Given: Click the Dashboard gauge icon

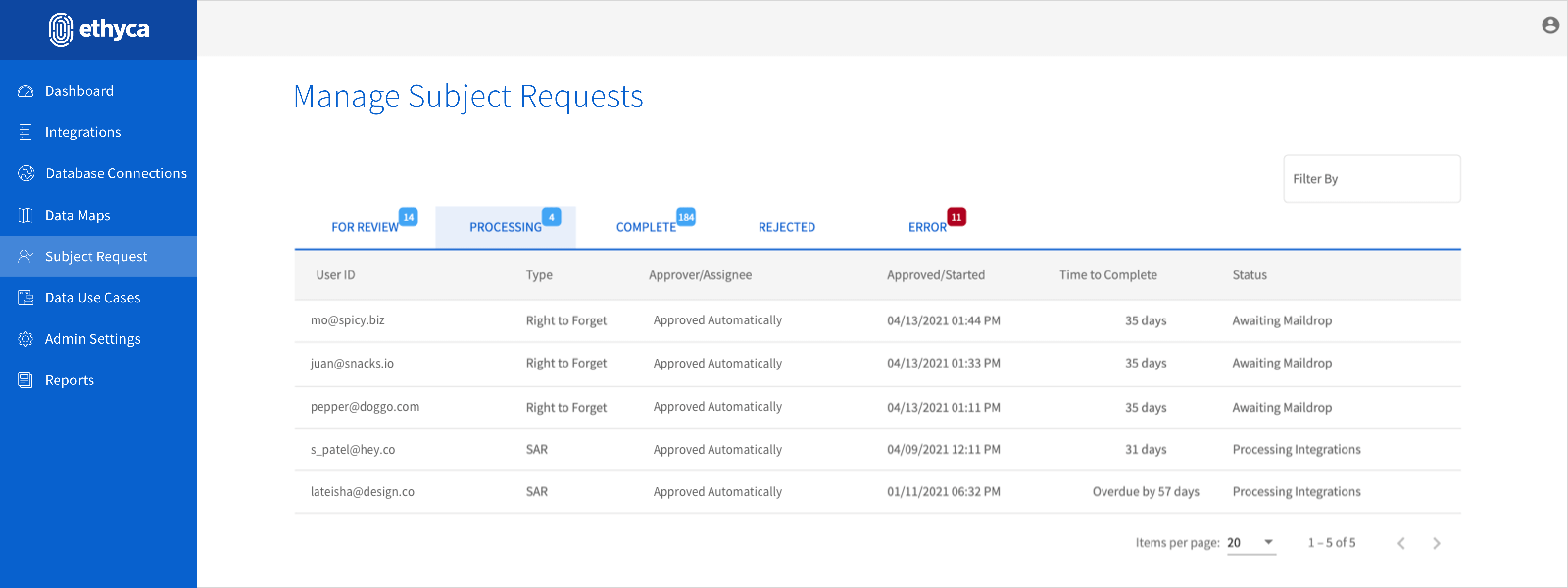Looking at the screenshot, I should [x=25, y=91].
